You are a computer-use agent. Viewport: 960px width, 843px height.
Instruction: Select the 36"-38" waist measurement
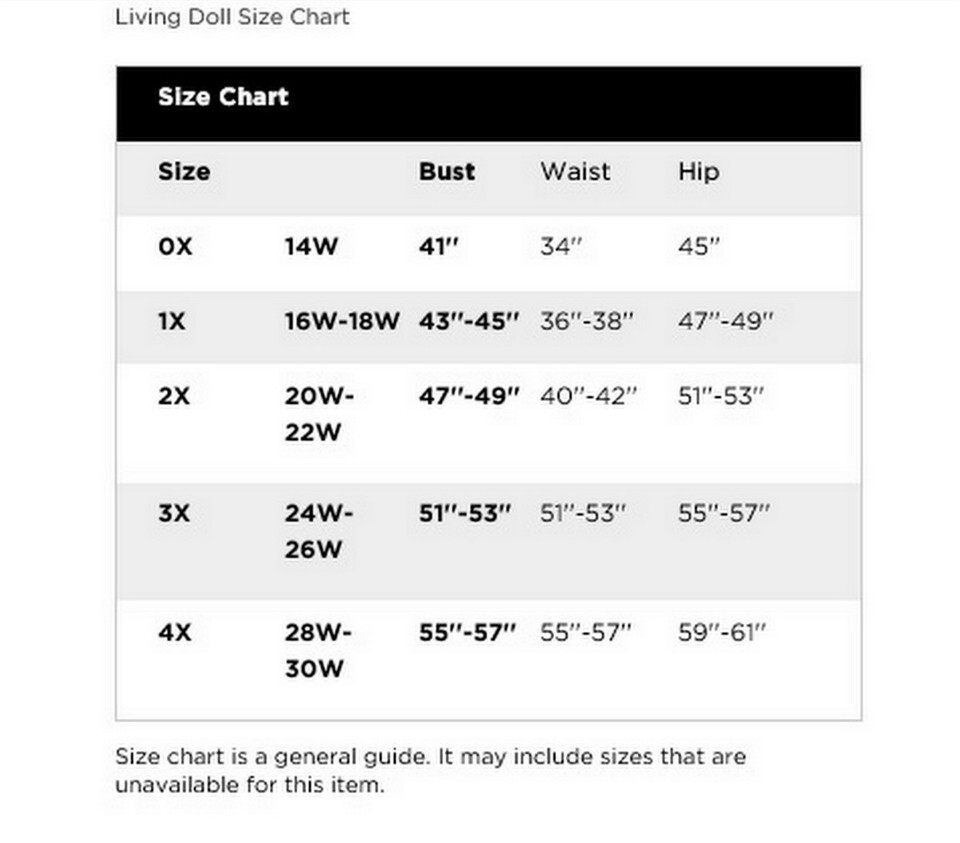pos(587,321)
